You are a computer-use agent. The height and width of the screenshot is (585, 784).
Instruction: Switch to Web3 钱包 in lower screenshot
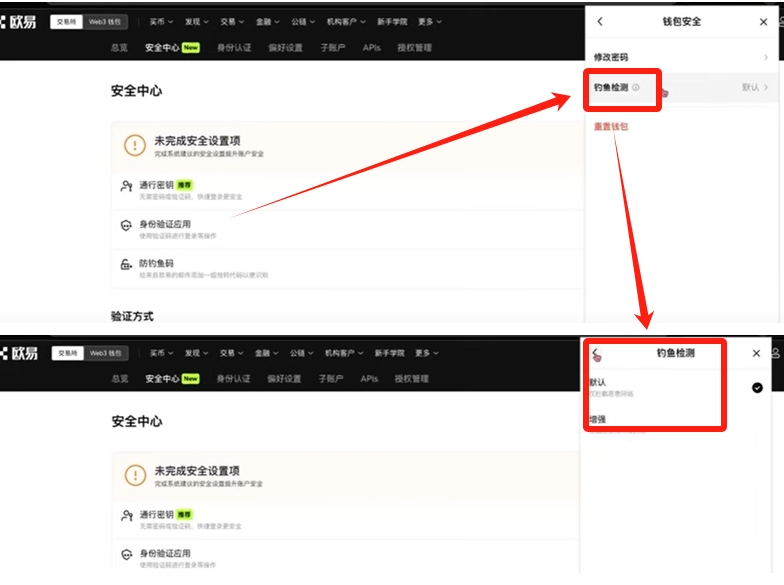click(106, 353)
